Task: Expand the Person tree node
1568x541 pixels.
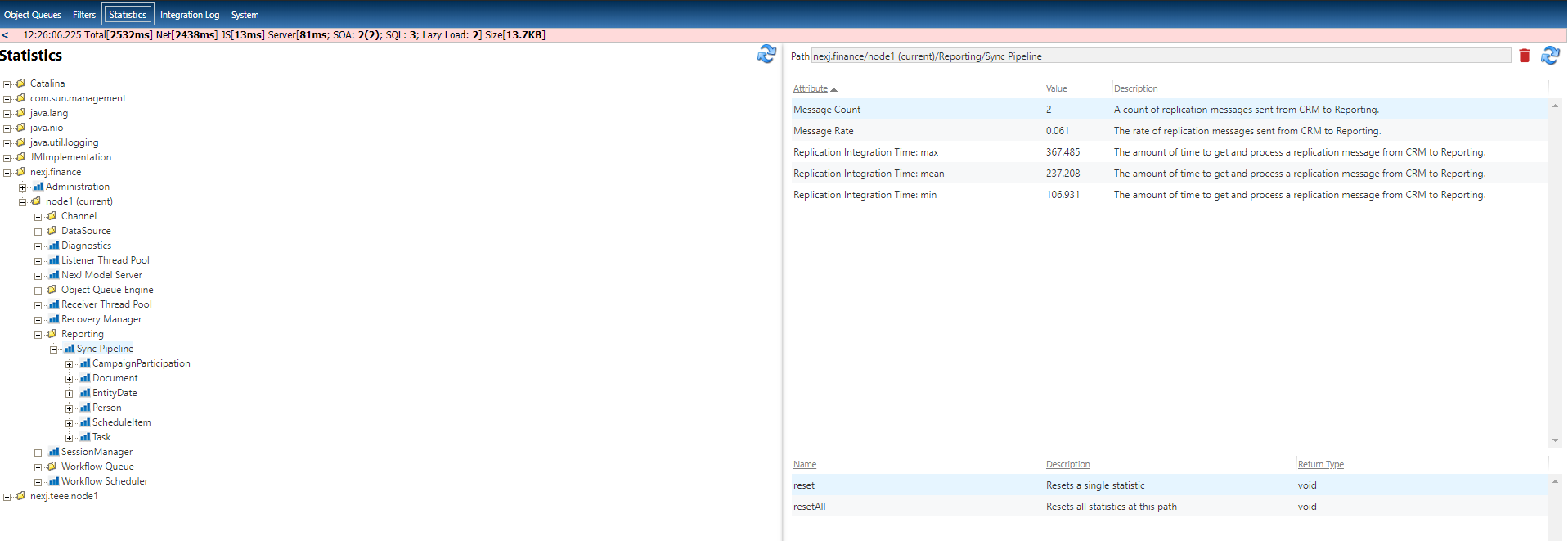Action: click(70, 408)
